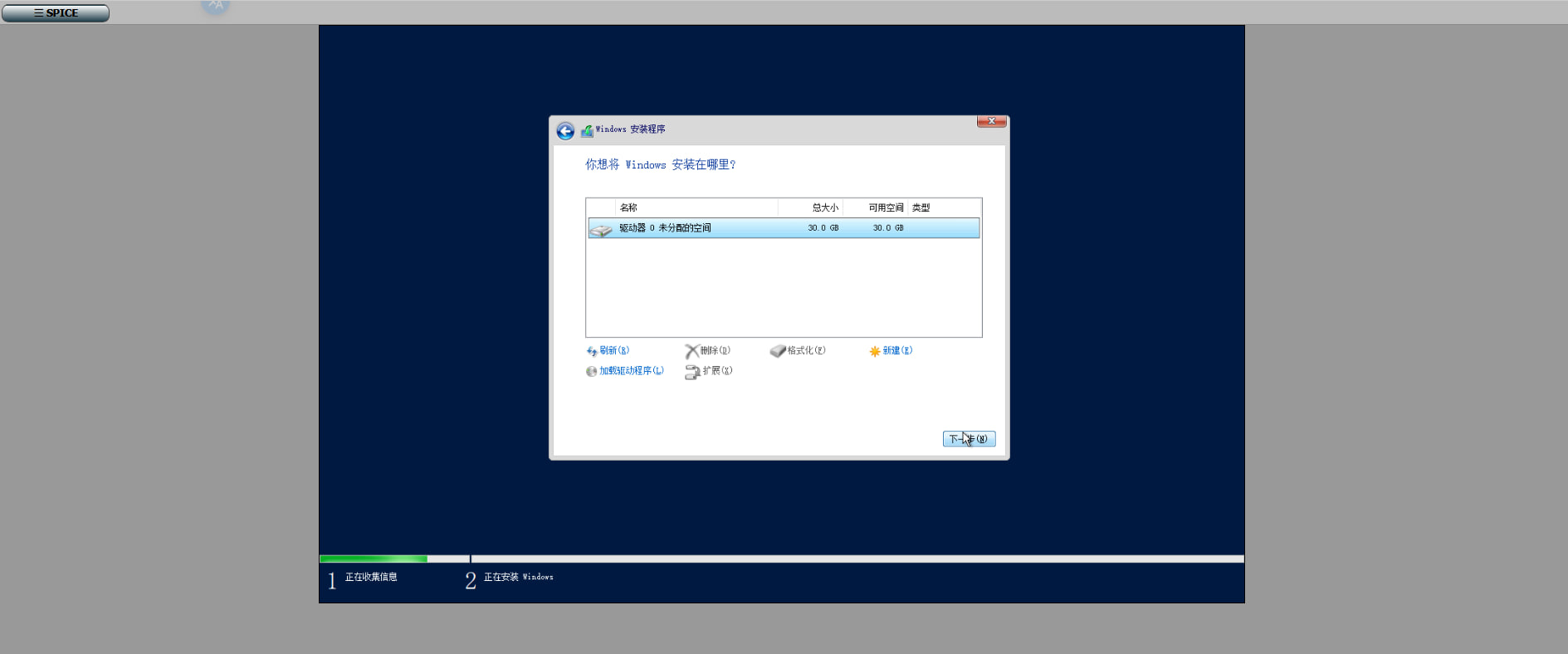Click the drive icon in the 驱动器 0 row

[x=601, y=229]
